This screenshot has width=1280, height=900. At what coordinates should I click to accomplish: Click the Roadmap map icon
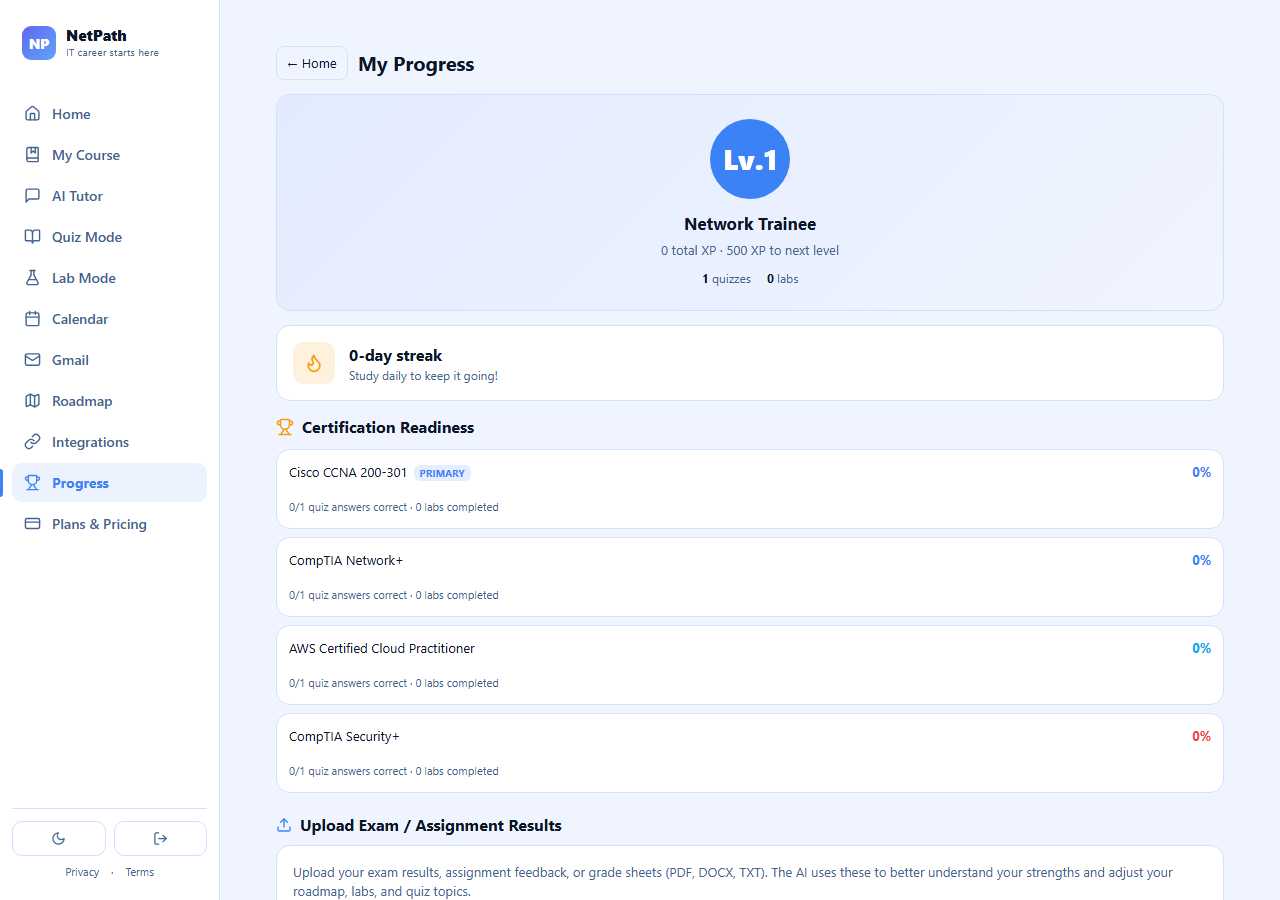(x=33, y=401)
